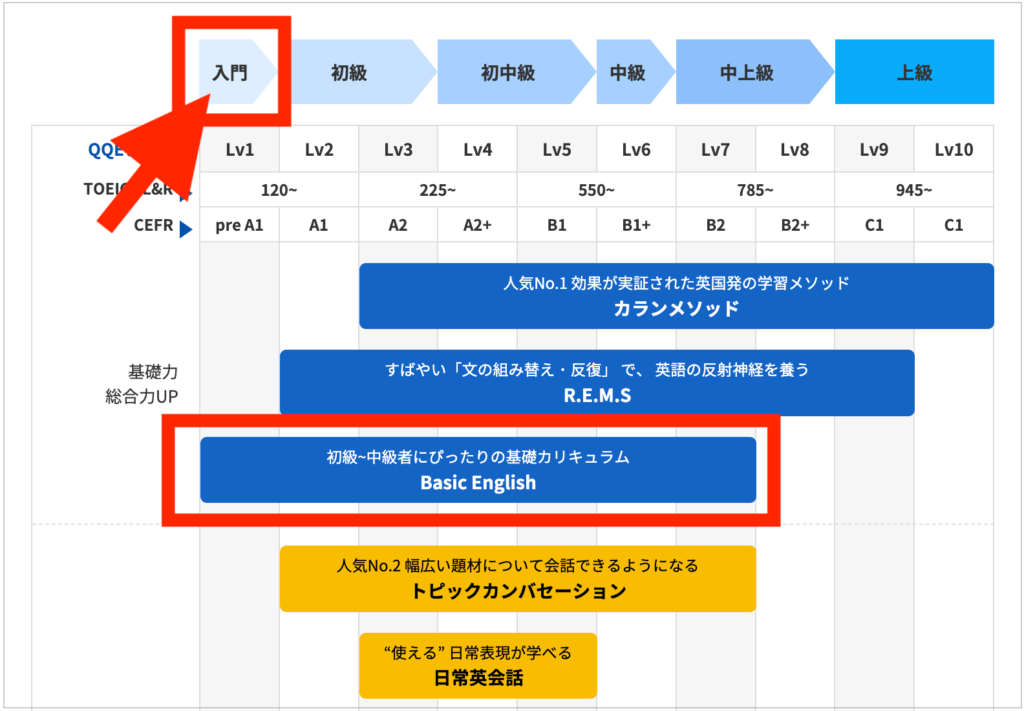1024x711 pixels.
Task: Select the Lv10 column header
Action: click(x=953, y=150)
